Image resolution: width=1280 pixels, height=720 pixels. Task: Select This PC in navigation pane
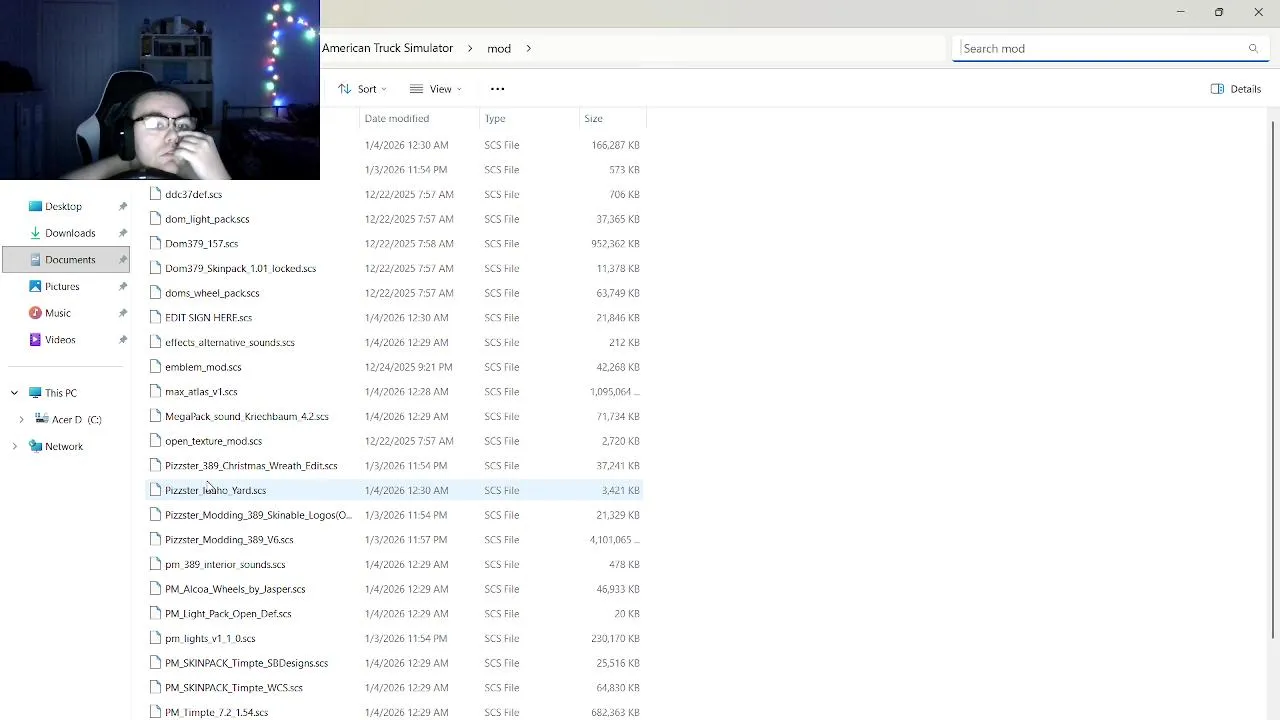pos(60,393)
